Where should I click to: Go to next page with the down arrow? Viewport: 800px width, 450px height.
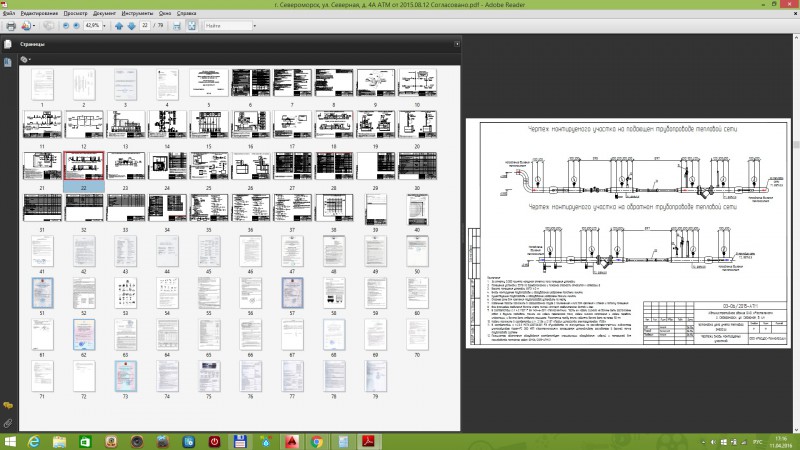click(x=132, y=26)
